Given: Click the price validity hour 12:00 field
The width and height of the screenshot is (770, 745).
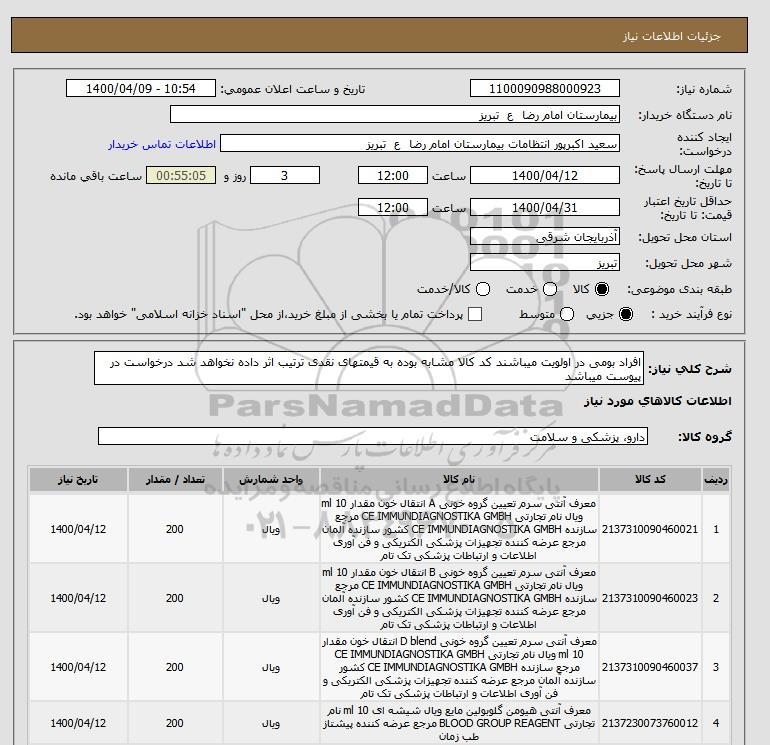Looking at the screenshot, I should point(392,207).
